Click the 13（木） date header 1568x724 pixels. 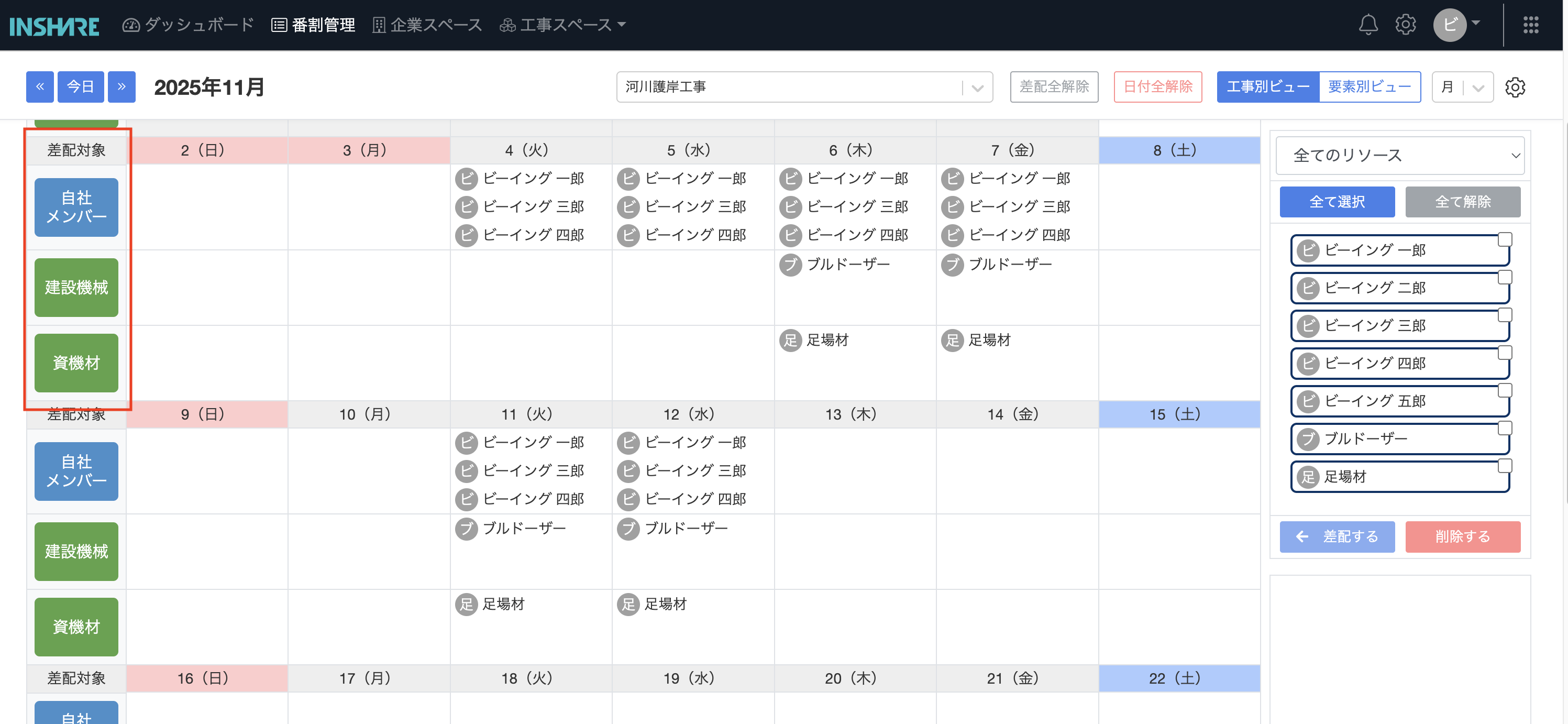click(855, 415)
